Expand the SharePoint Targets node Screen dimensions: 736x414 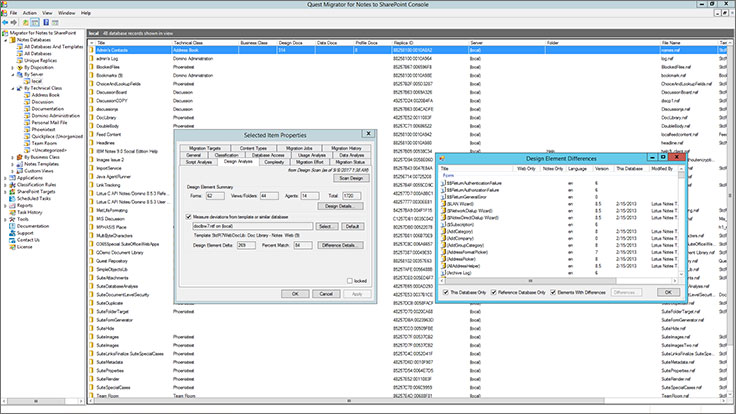pyautogui.click(x=6, y=192)
